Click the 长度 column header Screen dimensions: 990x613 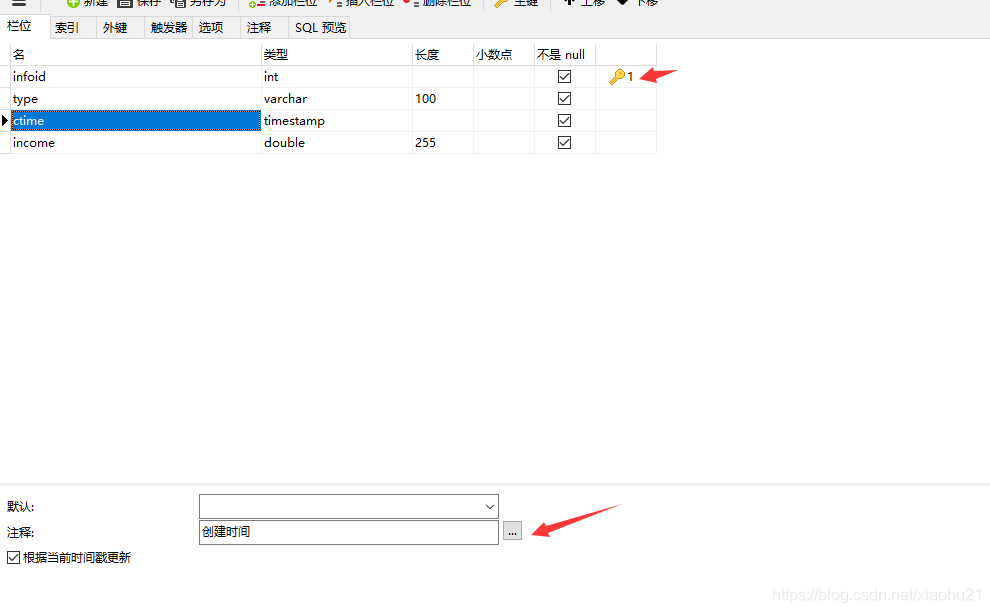(443, 55)
